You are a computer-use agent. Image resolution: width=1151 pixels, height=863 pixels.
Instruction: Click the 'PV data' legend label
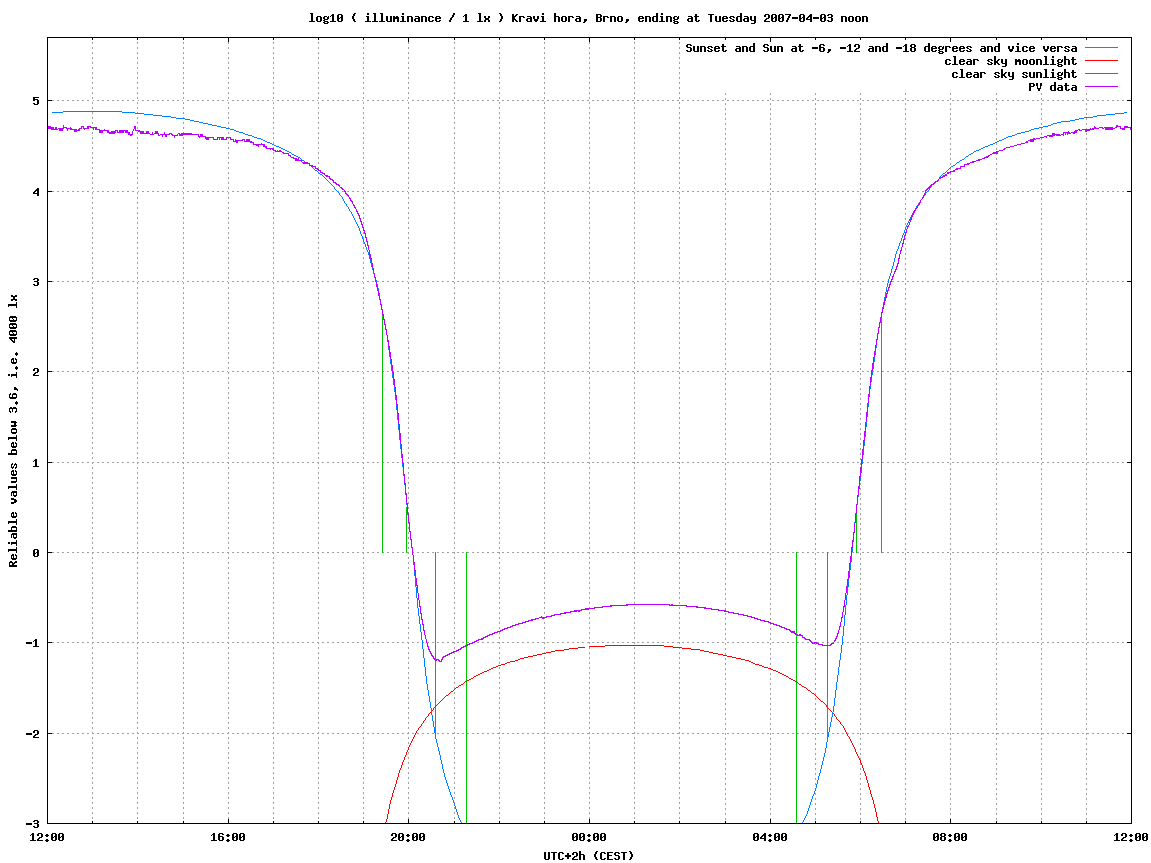point(1052,87)
